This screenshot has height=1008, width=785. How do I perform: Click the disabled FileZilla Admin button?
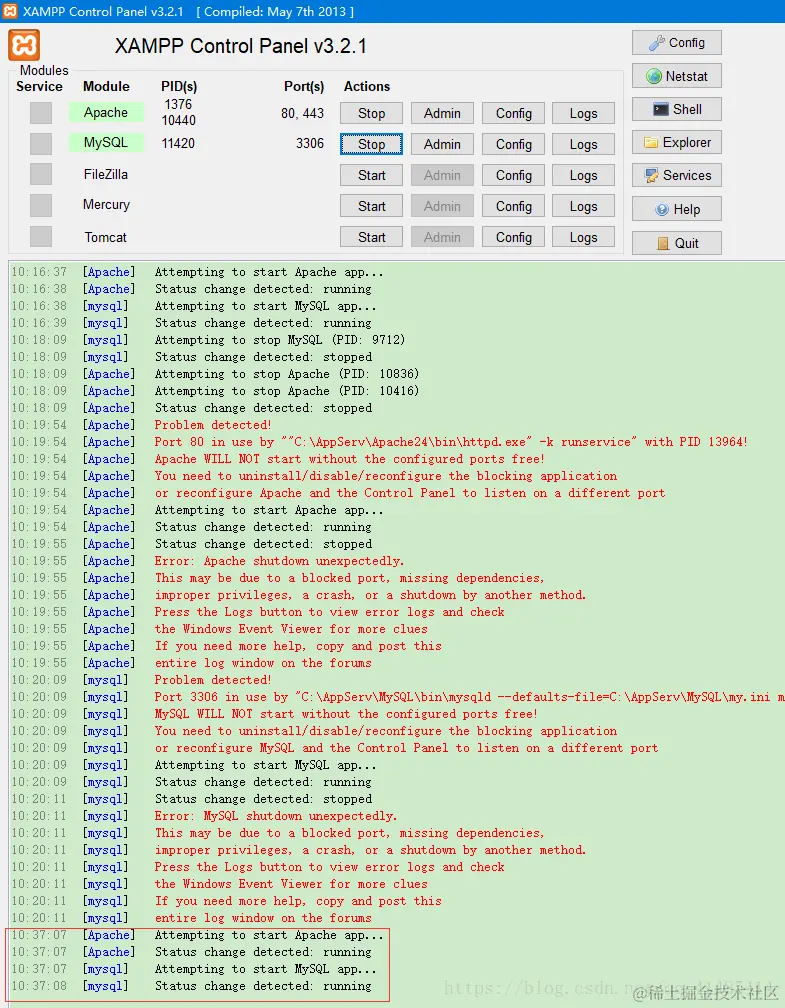[442, 175]
